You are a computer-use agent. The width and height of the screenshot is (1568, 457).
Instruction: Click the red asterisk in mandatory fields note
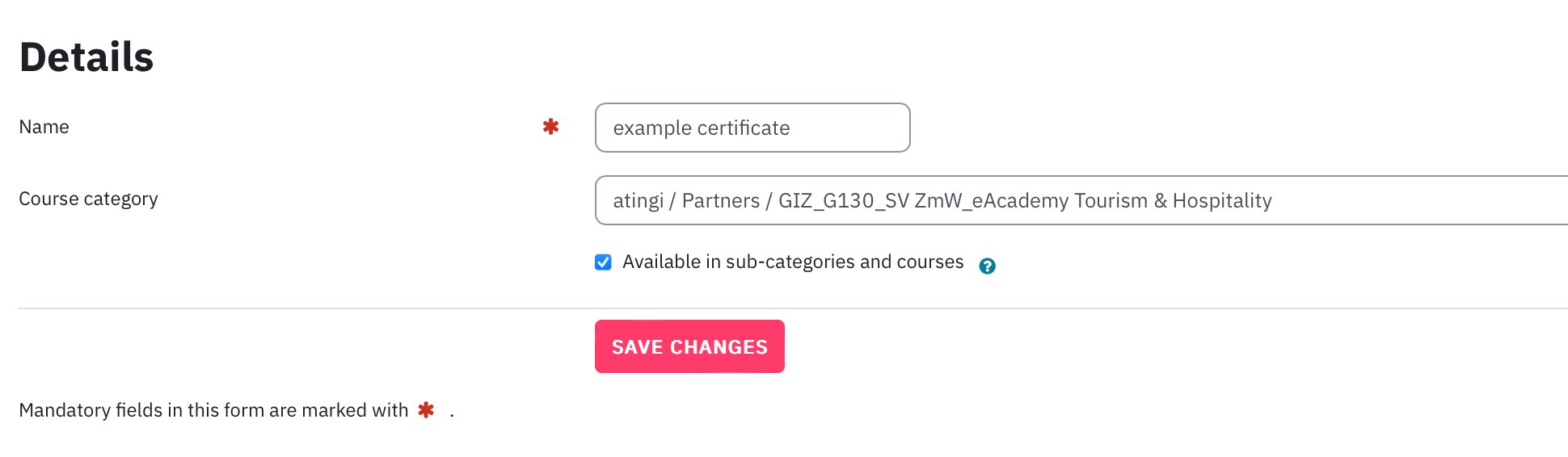click(426, 410)
